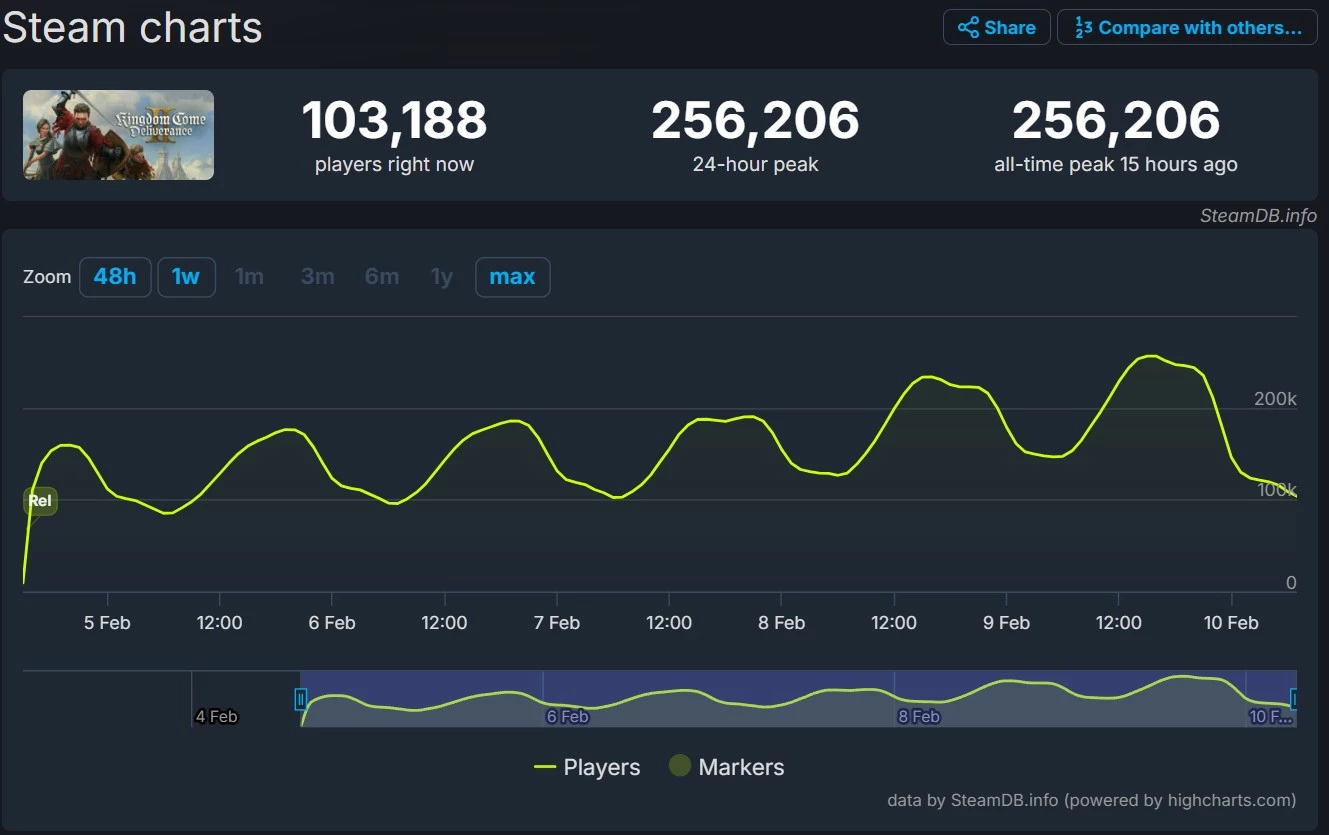Viewport: 1329px width, 835px height.
Task: Select the max zoom range
Action: [512, 277]
